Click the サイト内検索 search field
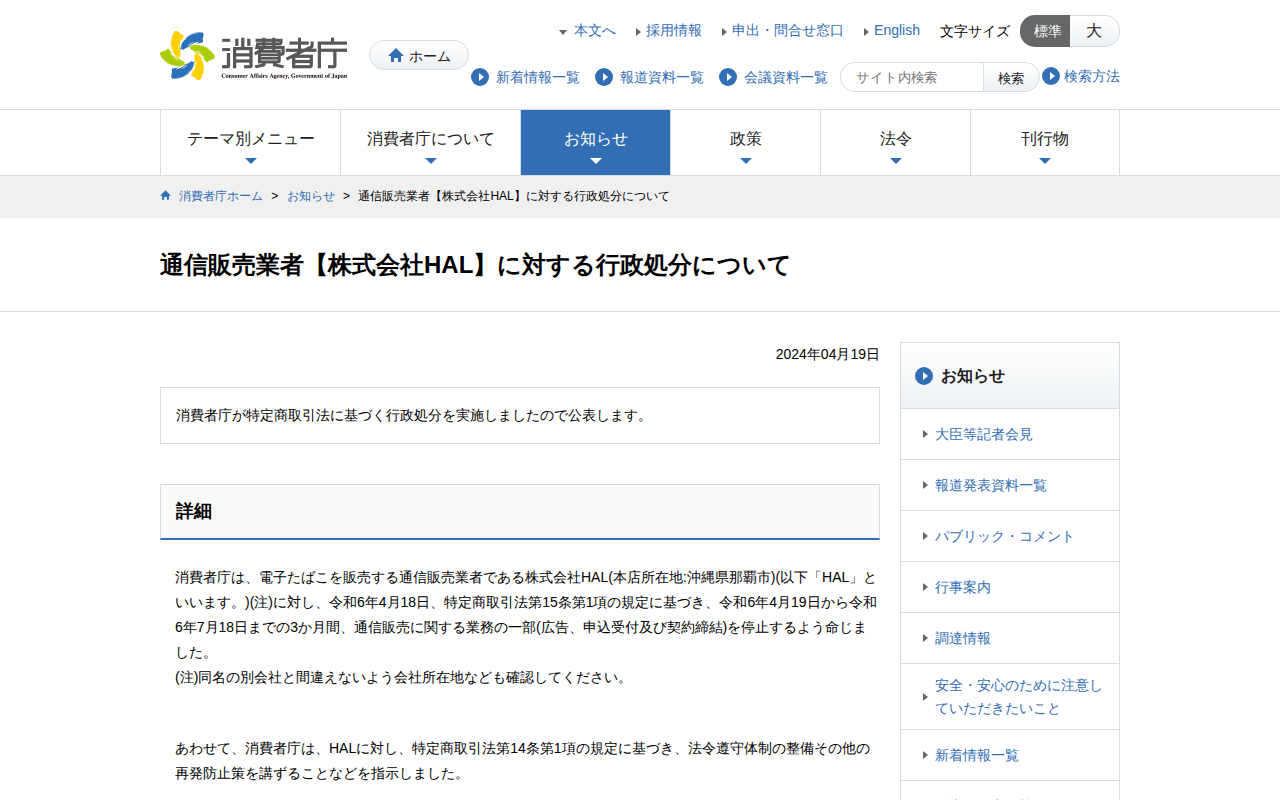Image resolution: width=1280 pixels, height=800 pixels. click(912, 78)
